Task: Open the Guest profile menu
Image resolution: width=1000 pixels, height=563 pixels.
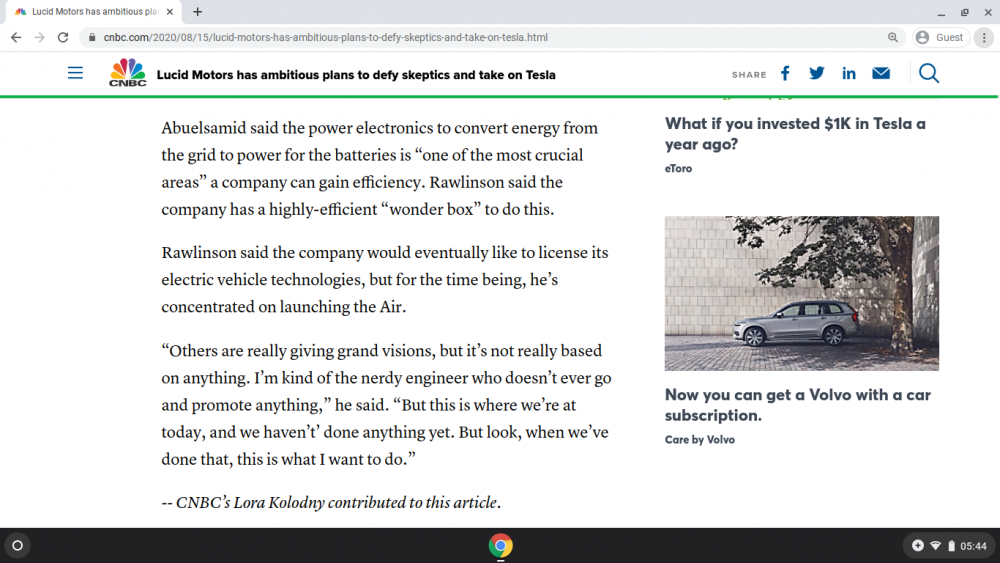Action: (x=941, y=38)
